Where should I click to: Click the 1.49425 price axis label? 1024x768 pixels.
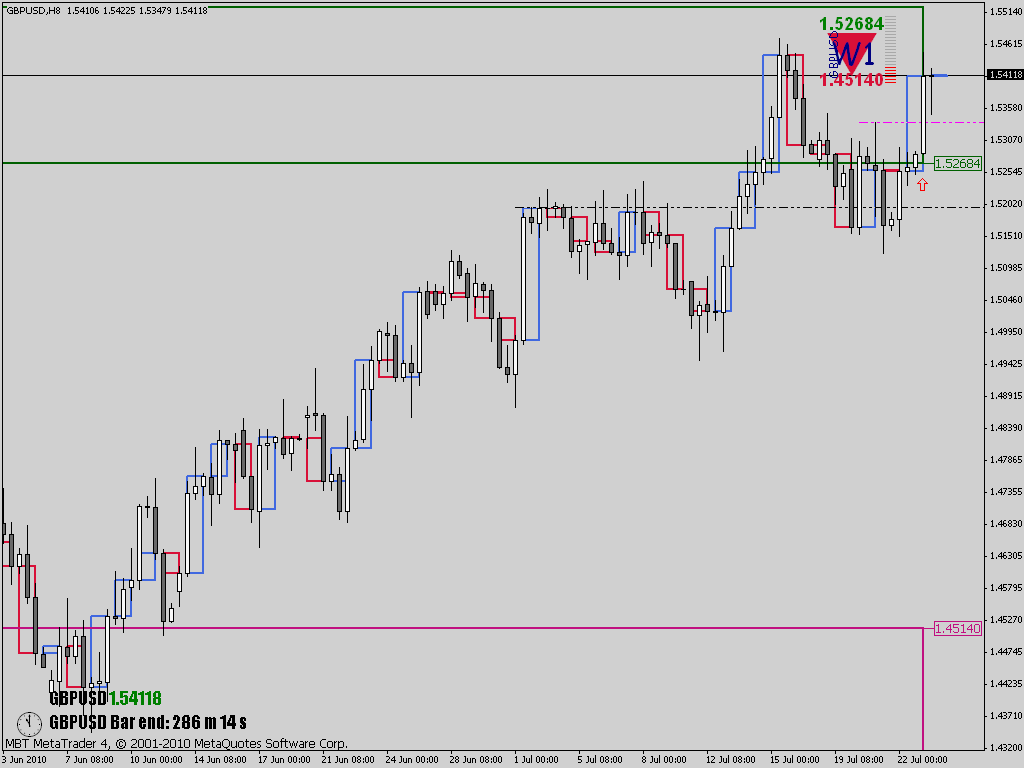coord(1005,364)
